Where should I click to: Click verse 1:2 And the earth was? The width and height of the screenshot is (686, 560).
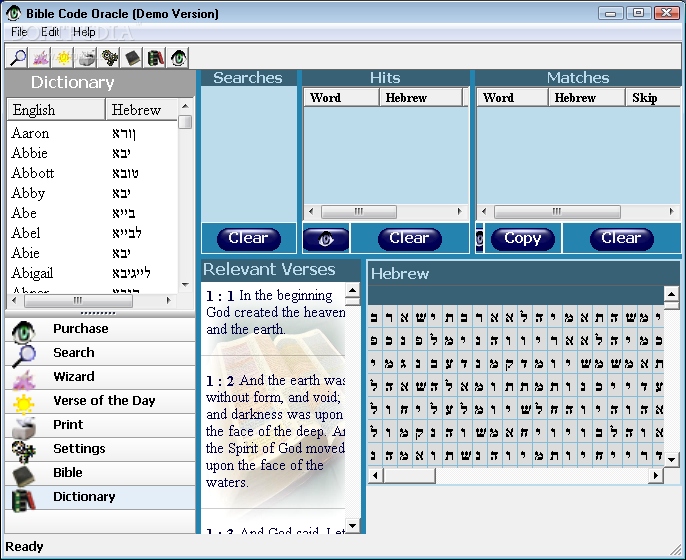click(276, 431)
